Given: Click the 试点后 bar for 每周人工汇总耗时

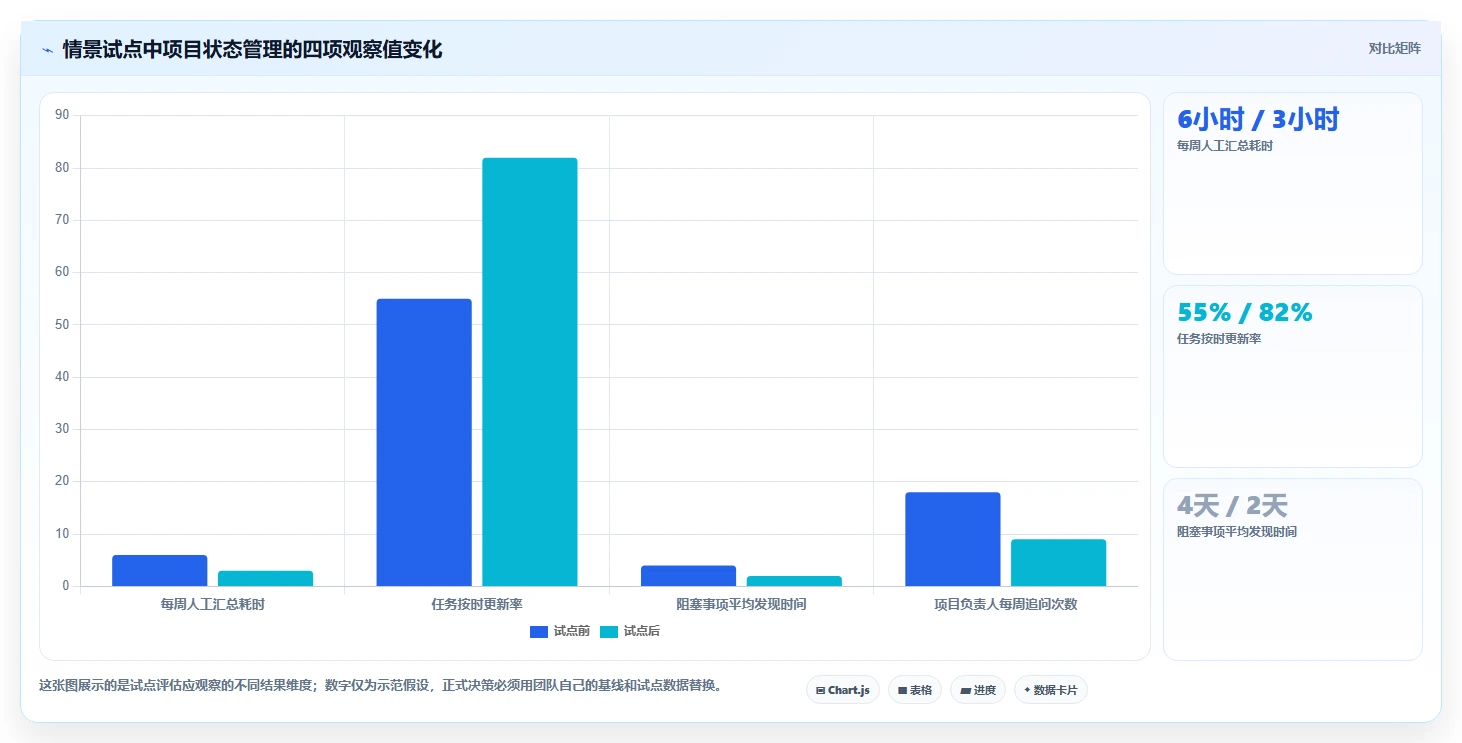Looking at the screenshot, I should coord(265,578).
